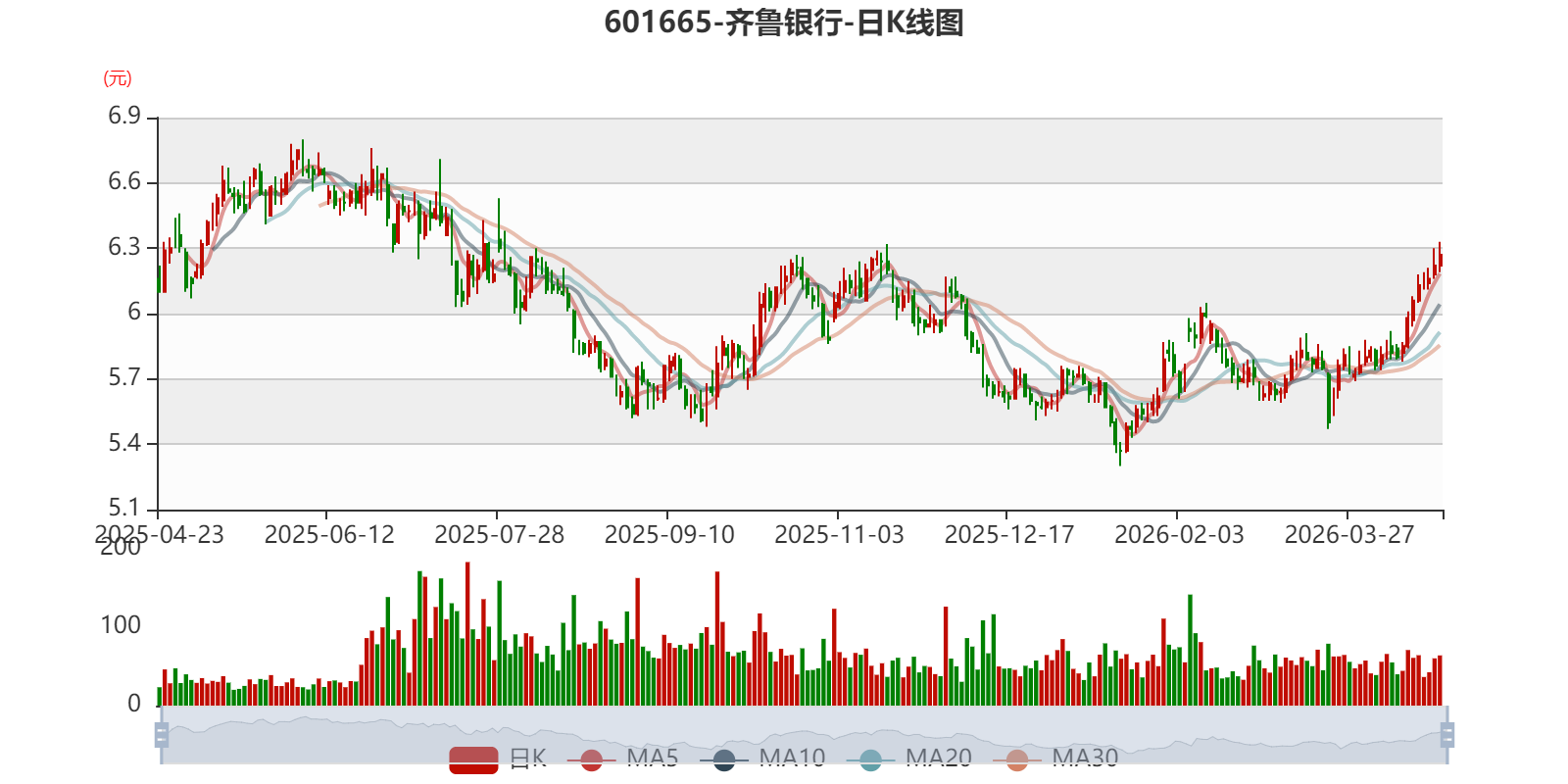The height and width of the screenshot is (784, 1568).
Task: Toggle the MA20 legend entry
Action: [909, 759]
